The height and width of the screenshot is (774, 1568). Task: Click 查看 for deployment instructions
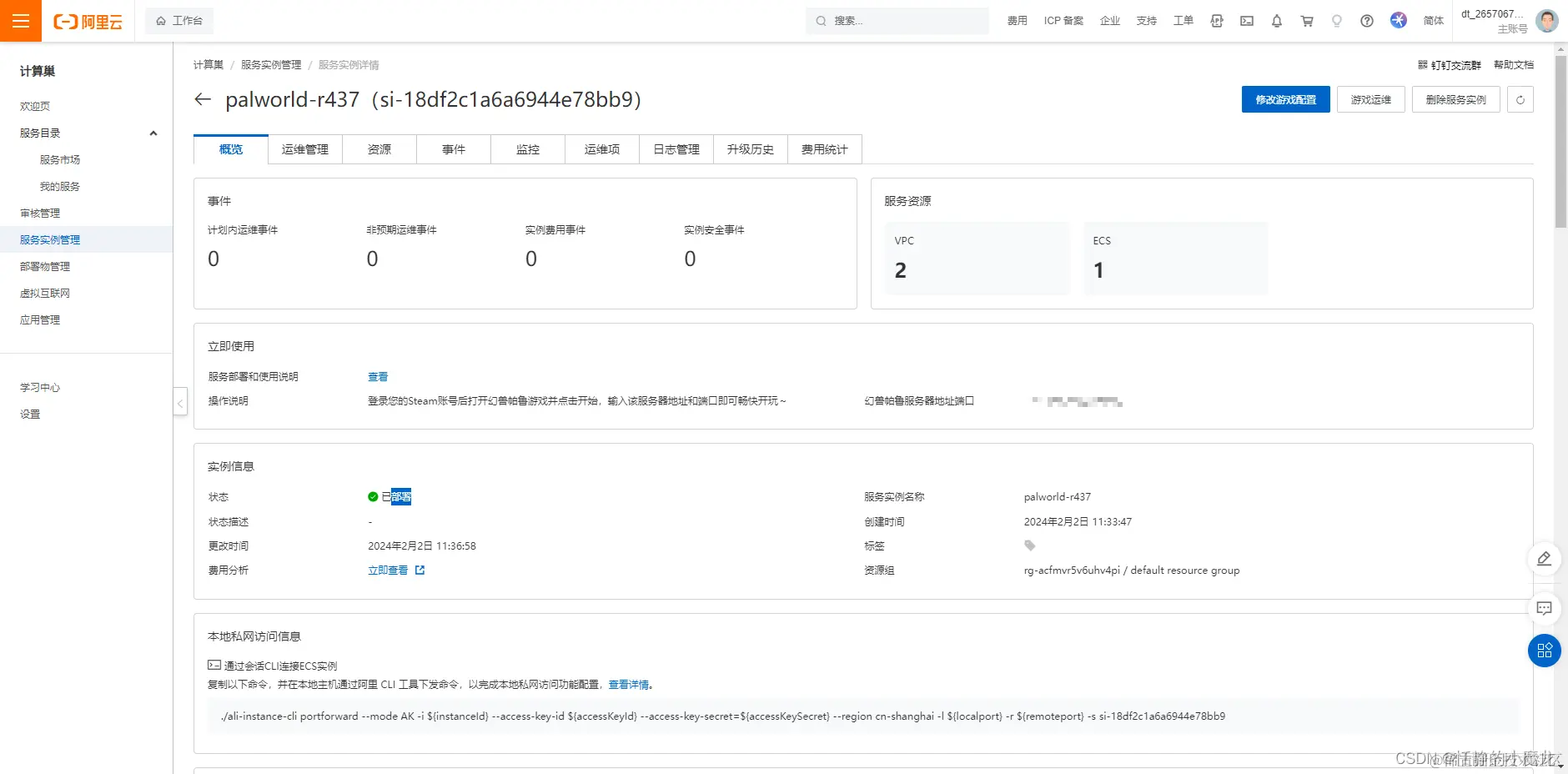coord(378,377)
